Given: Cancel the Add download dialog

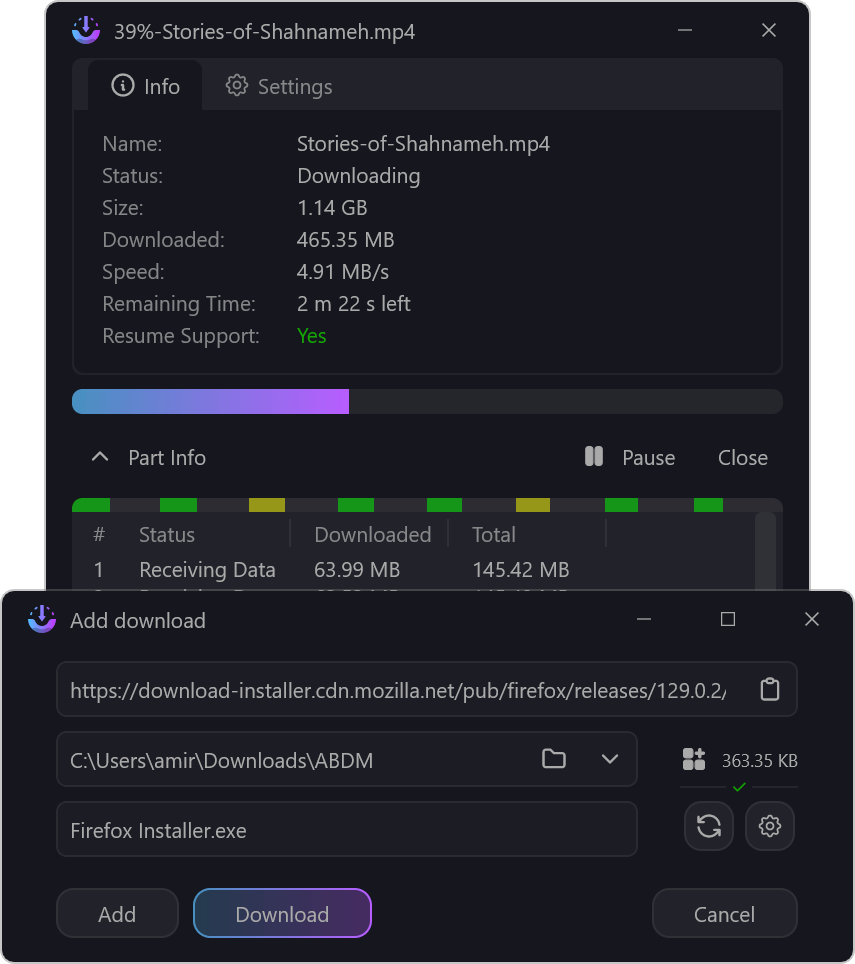Looking at the screenshot, I should point(724,914).
